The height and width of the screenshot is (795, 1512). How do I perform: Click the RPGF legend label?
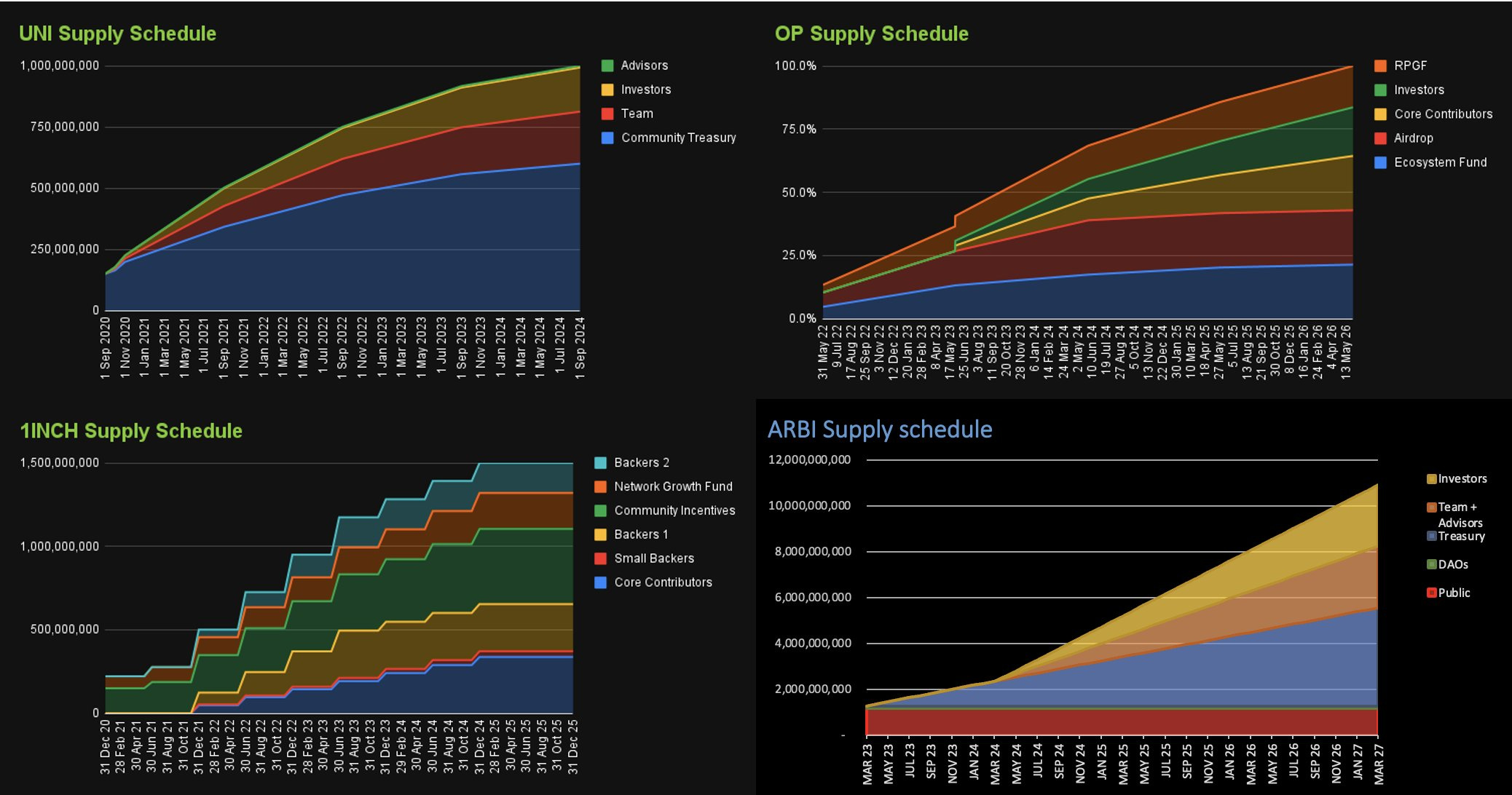(x=1411, y=66)
